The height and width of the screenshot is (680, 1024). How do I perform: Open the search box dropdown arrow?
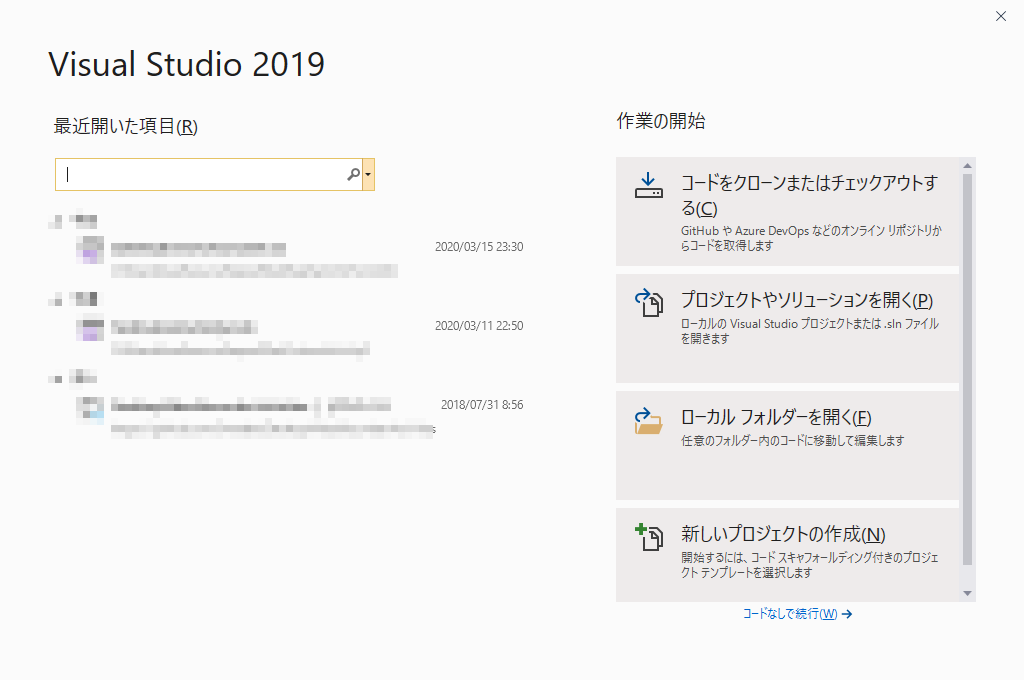pos(368,174)
